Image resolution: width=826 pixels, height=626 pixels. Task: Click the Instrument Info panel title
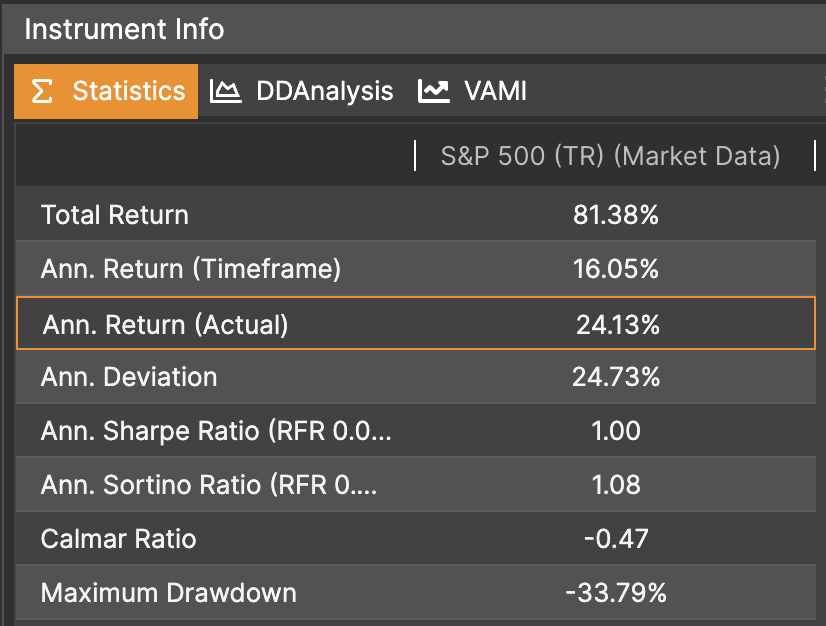[x=124, y=29]
